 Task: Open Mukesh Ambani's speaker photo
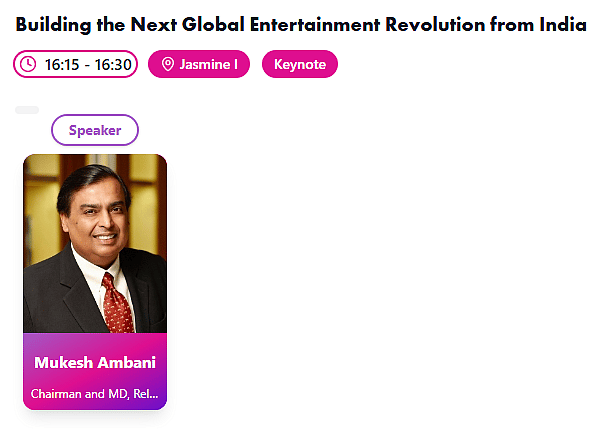coord(95,243)
